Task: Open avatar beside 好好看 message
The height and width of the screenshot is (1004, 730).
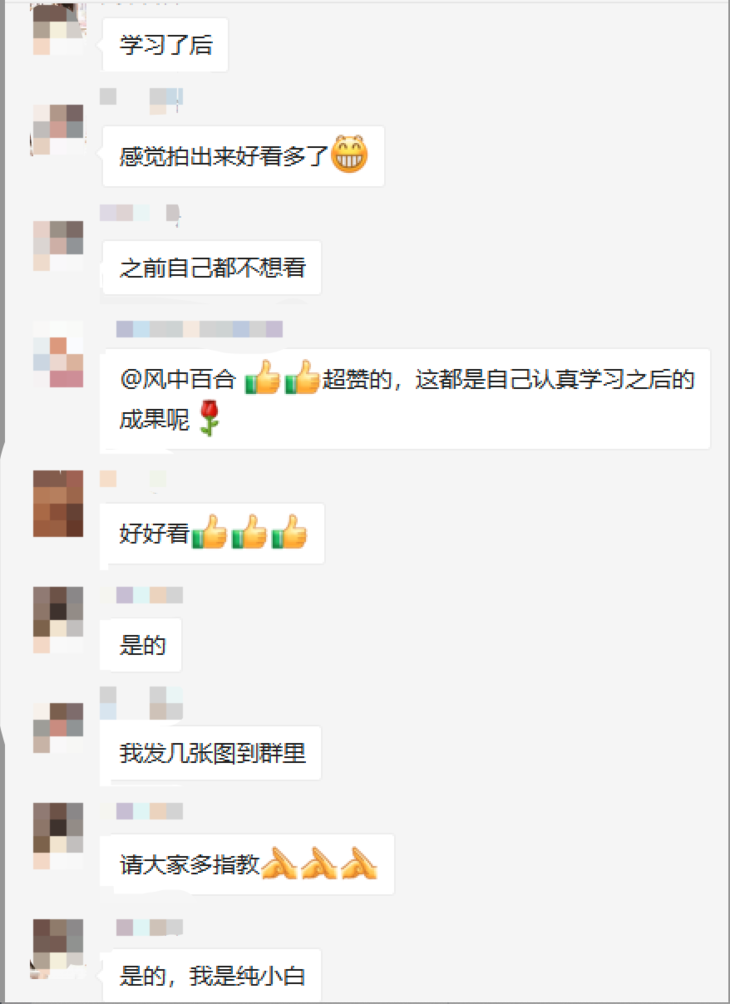Action: coord(58,503)
